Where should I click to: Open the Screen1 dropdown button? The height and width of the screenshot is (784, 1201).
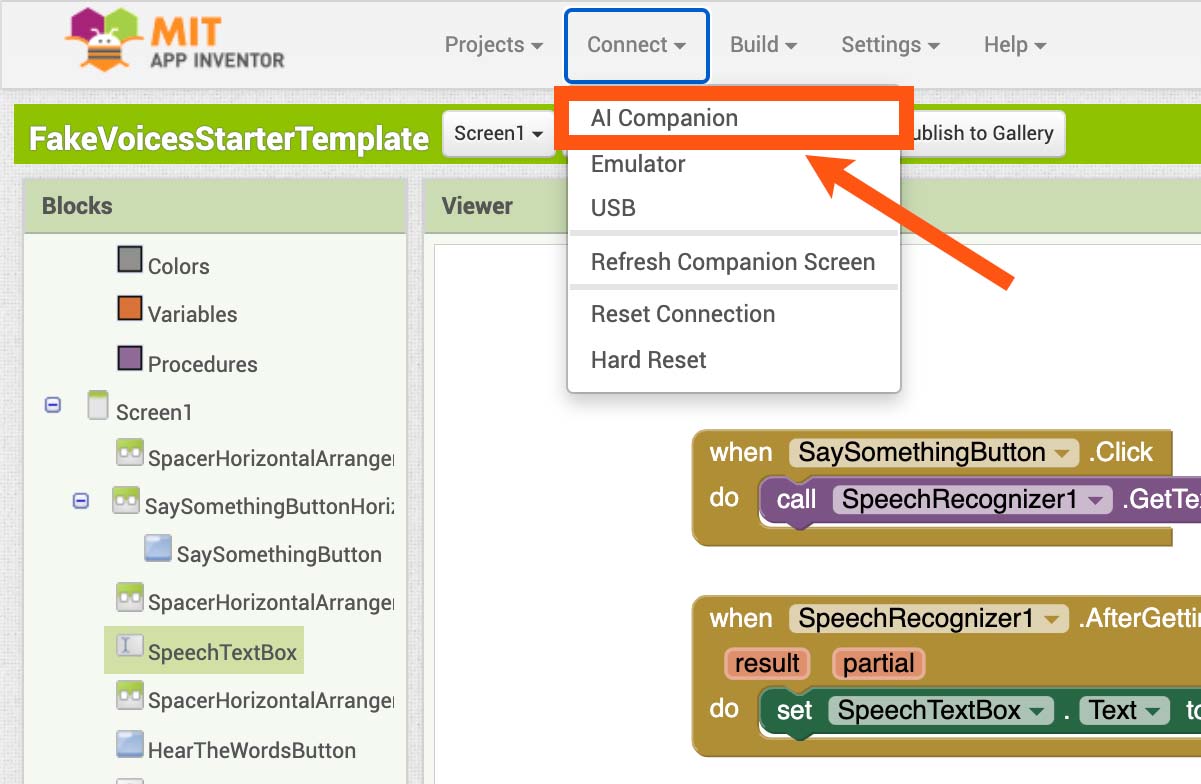point(498,133)
